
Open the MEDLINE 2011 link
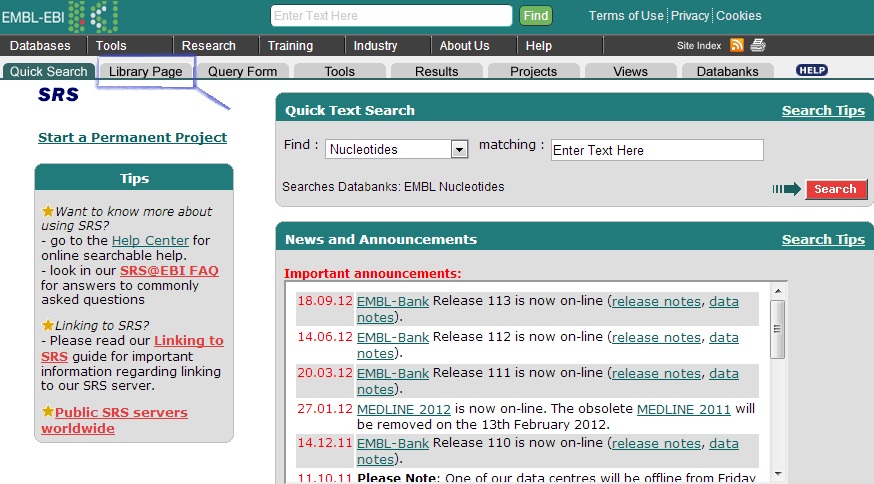click(x=683, y=409)
